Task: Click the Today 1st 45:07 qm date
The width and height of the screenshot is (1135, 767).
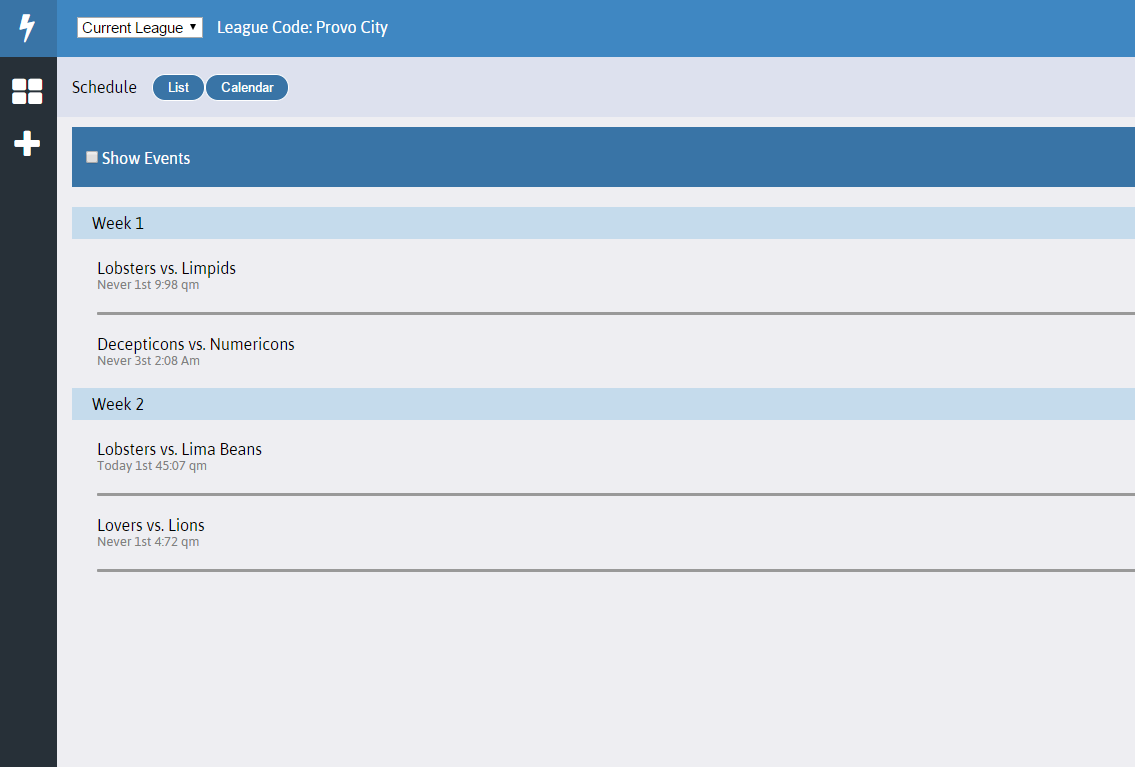Action: tap(152, 466)
